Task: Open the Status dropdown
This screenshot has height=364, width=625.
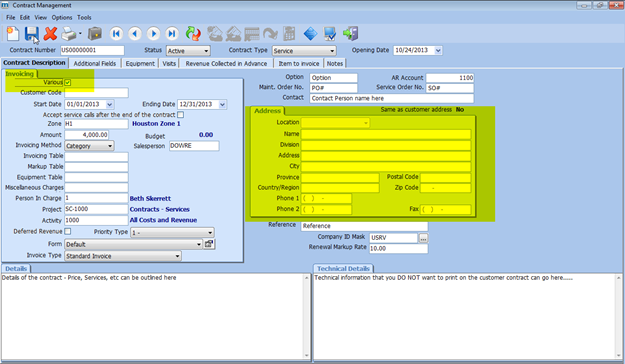Action: 188,51
